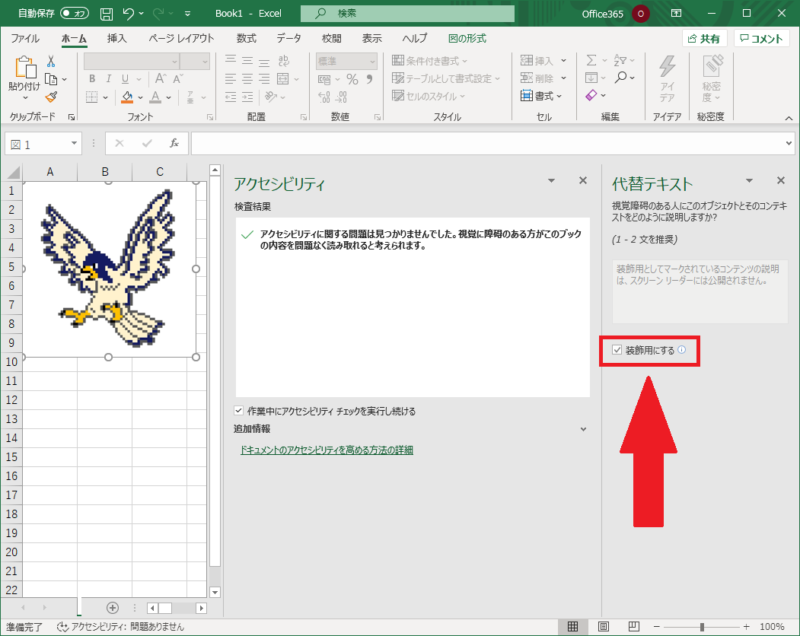Click the AutoSum sigma icon
Screen dimensions: 800x636
point(591,61)
